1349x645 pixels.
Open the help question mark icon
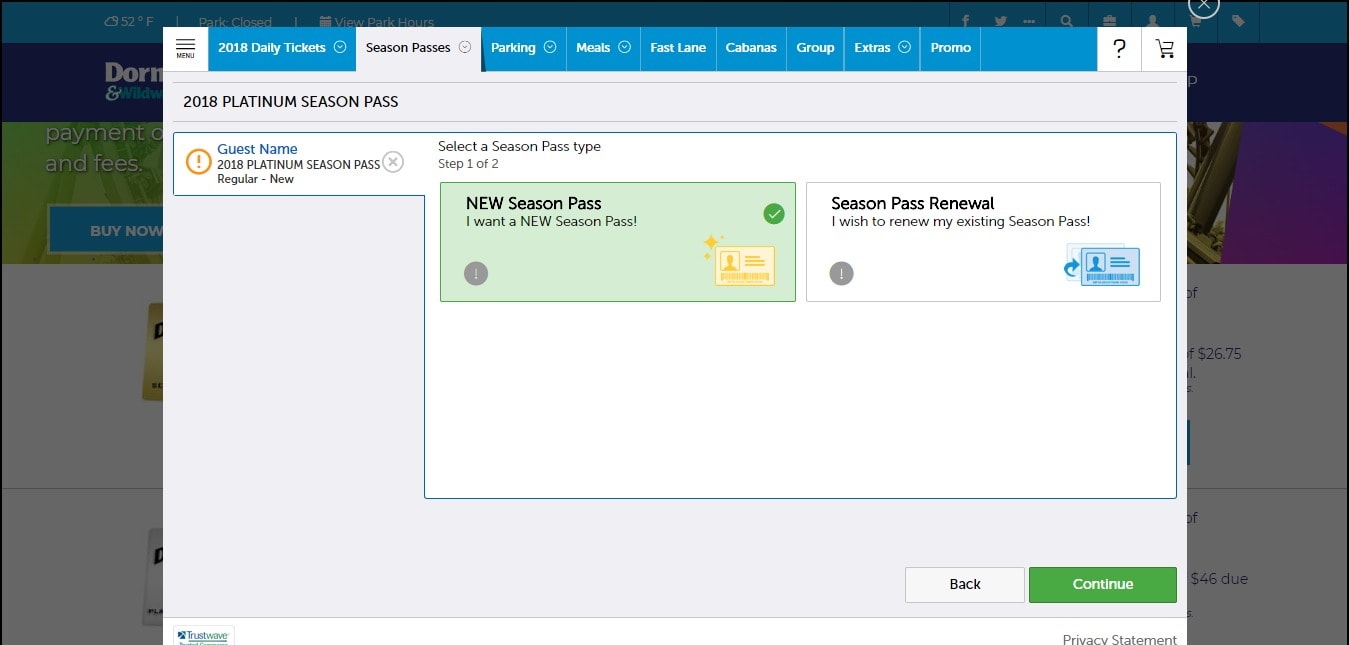point(1119,48)
